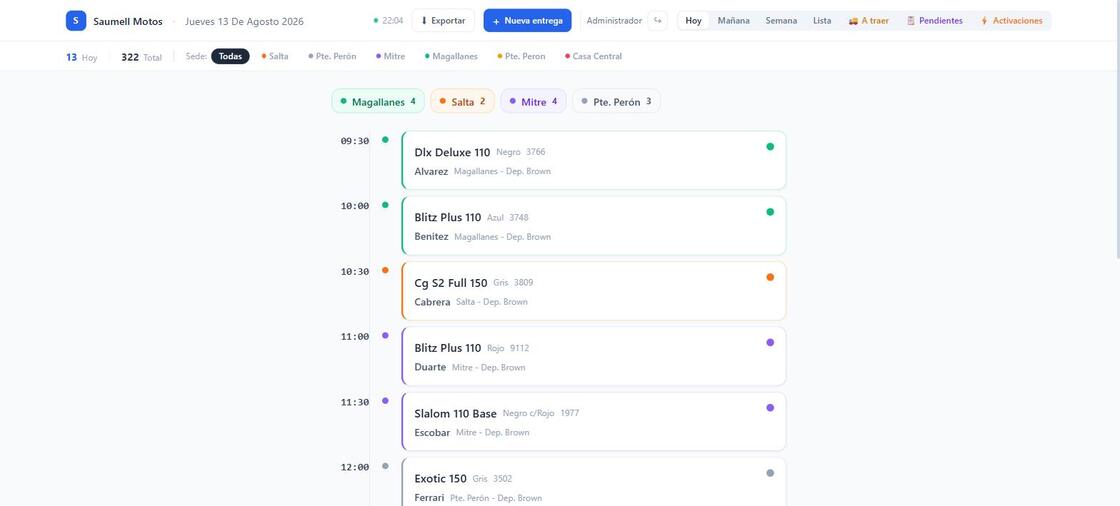Filter by Mitre in the sede bar
Viewport: 1120px width, 506px height.
coord(390,56)
